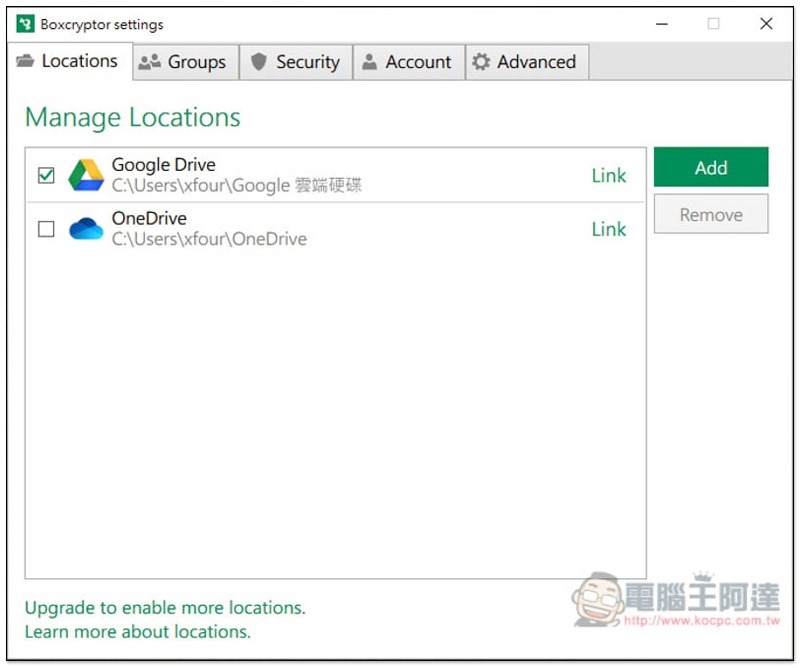The image size is (800, 668).
Task: Open 'Upgrade to enable more locations' link
Action: [165, 608]
